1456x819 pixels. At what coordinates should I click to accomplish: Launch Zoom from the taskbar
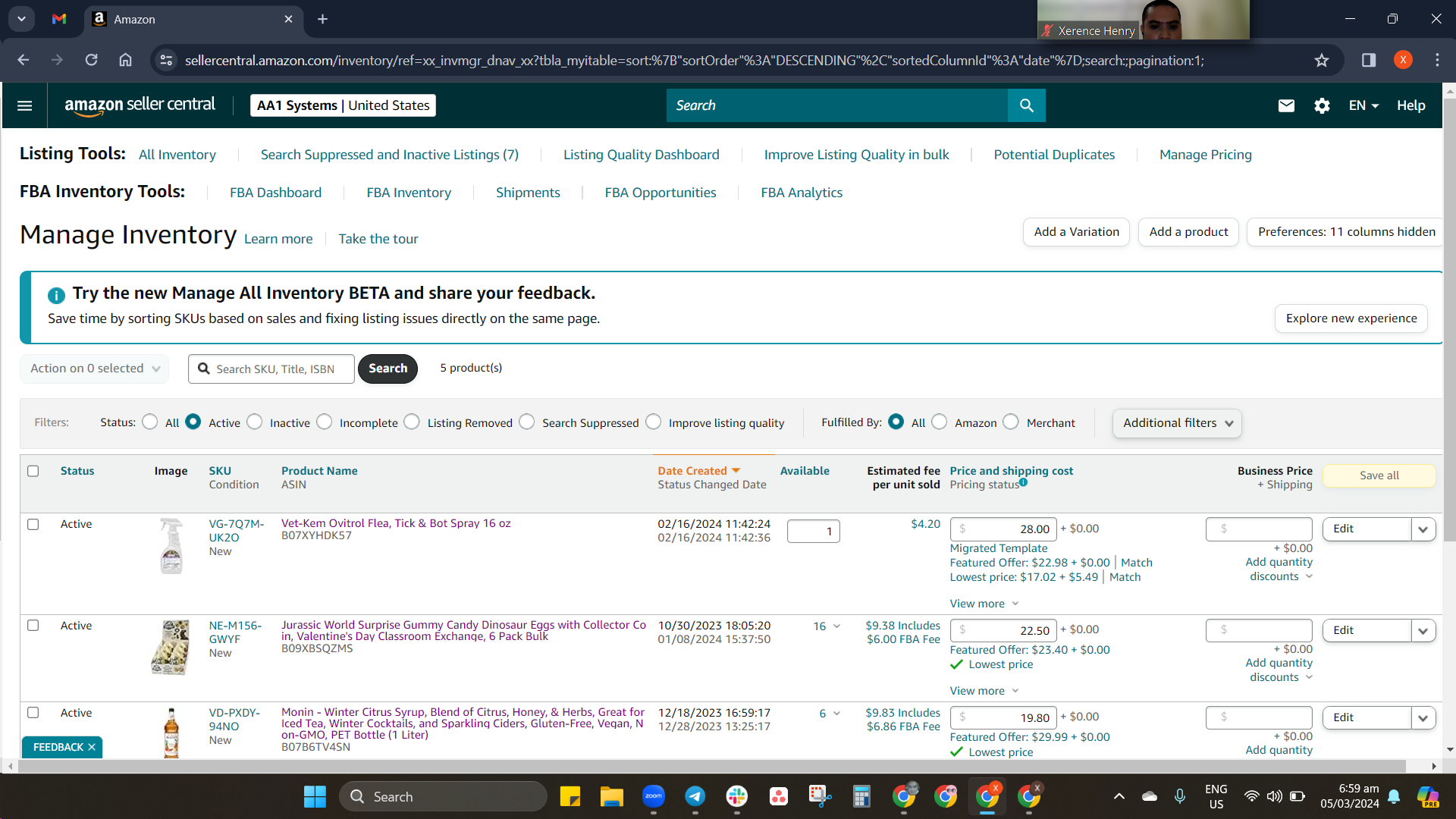(x=654, y=796)
